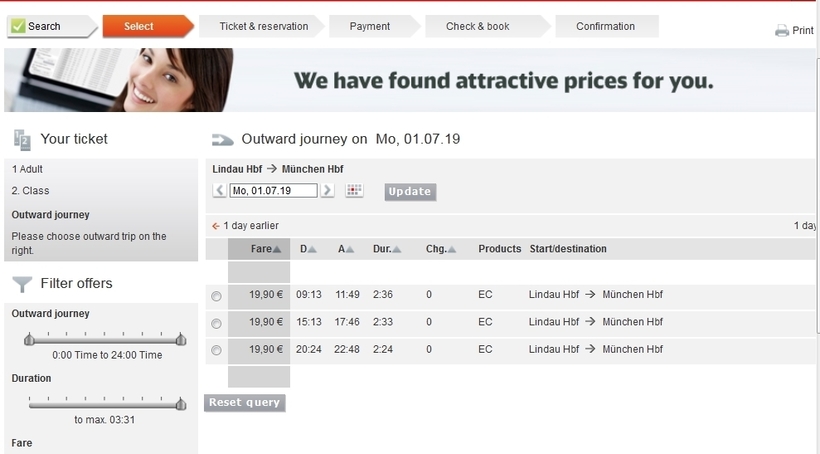Click the Print icon
The image size is (820, 454).
[782, 31]
